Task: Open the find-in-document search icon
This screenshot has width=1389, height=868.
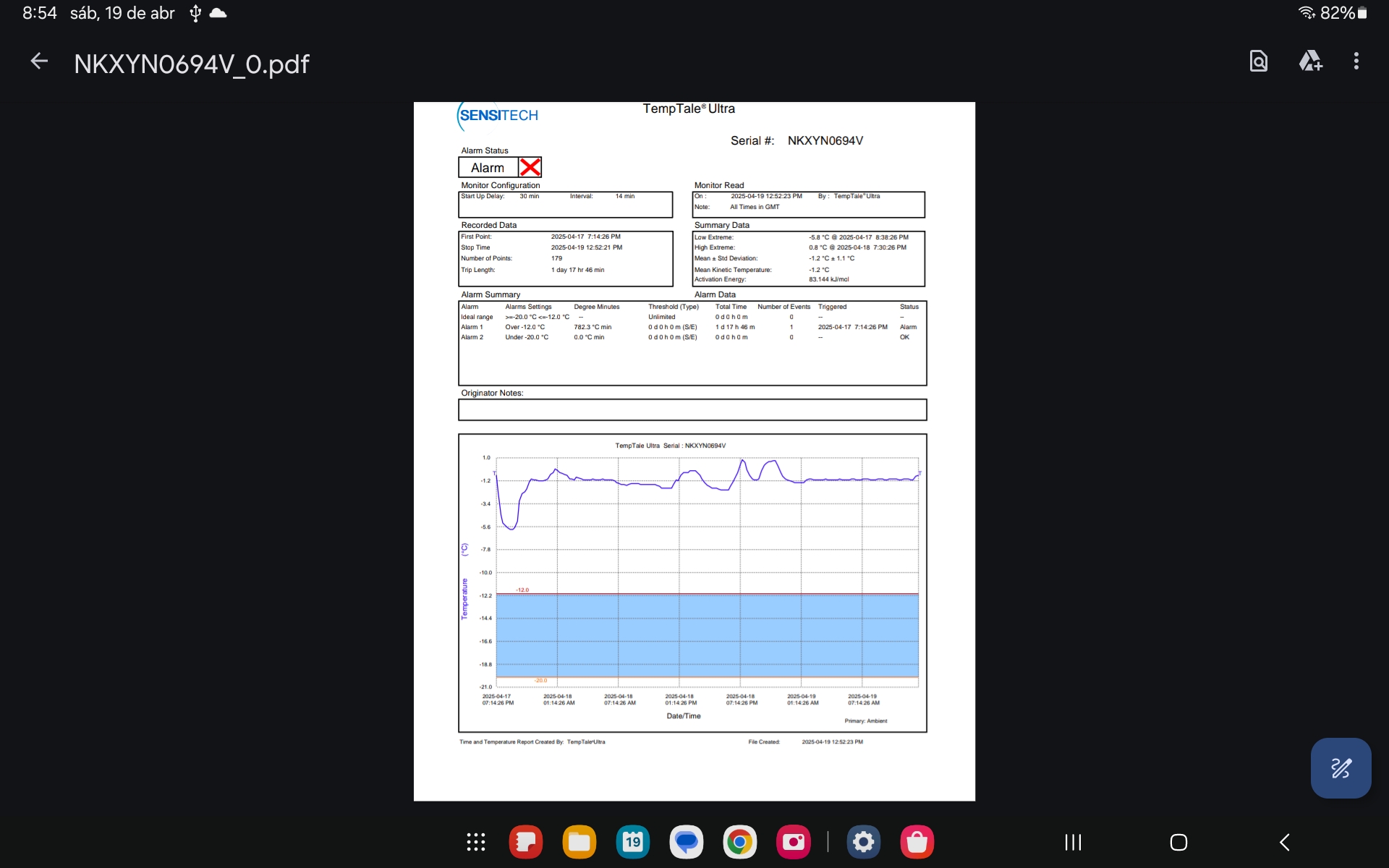Action: coord(1259,61)
